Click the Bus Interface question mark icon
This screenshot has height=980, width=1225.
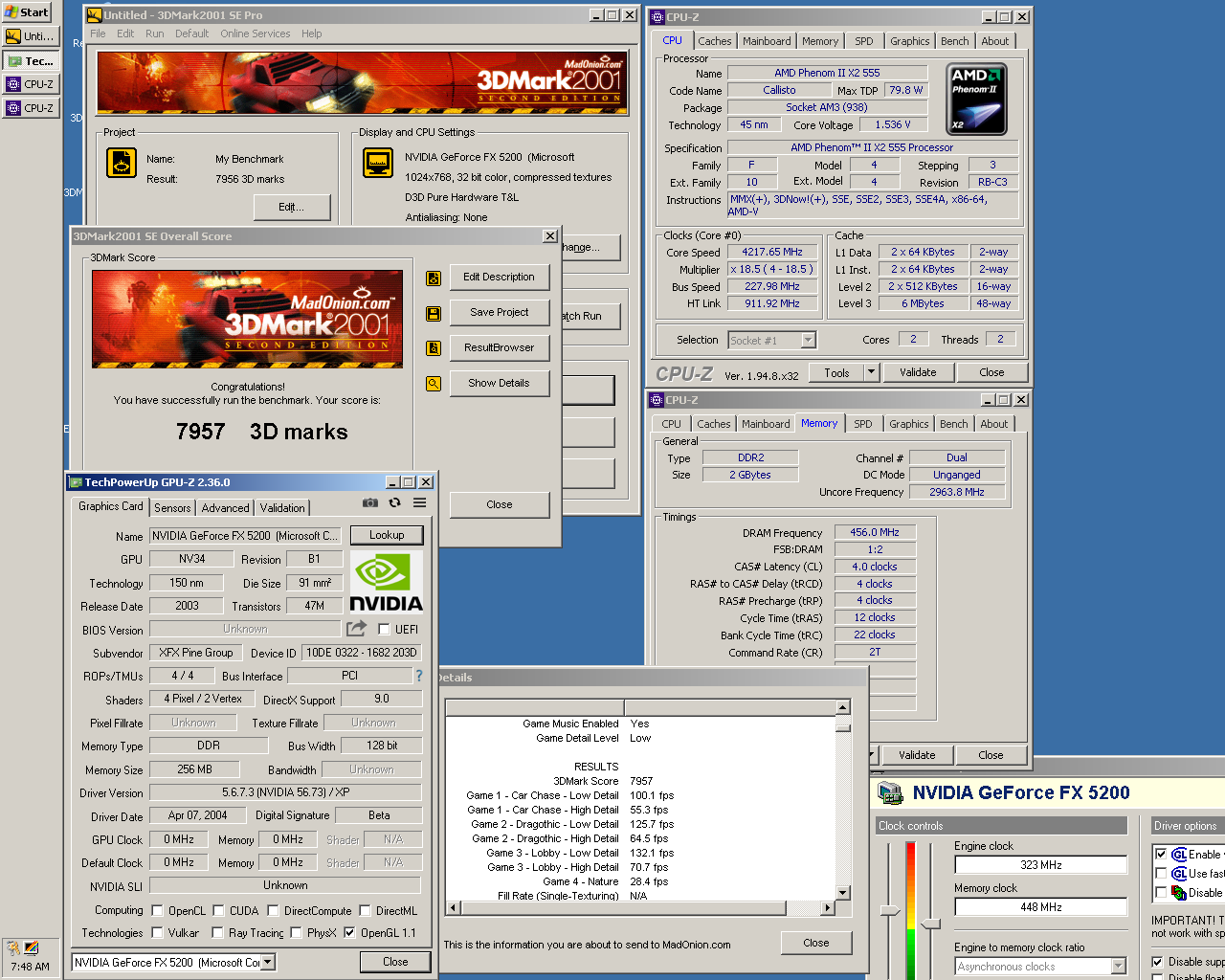click(418, 676)
